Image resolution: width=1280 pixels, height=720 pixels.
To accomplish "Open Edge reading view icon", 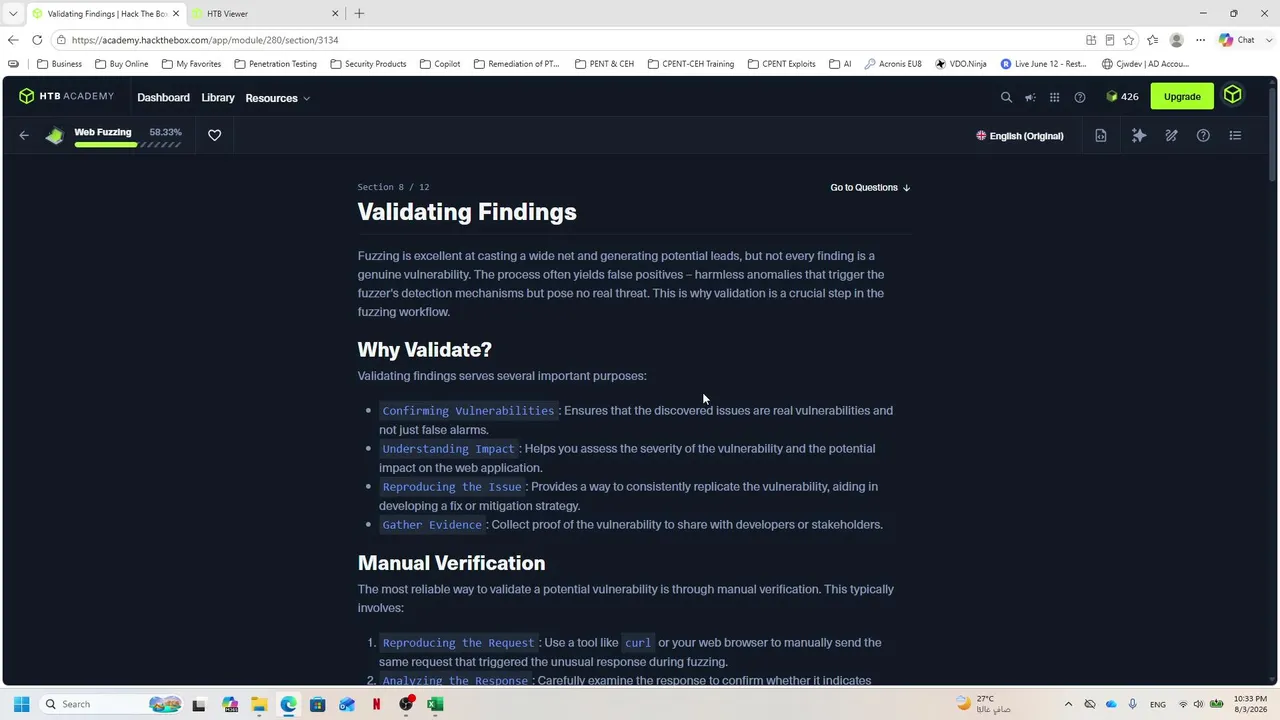I will pyautogui.click(x=1109, y=40).
